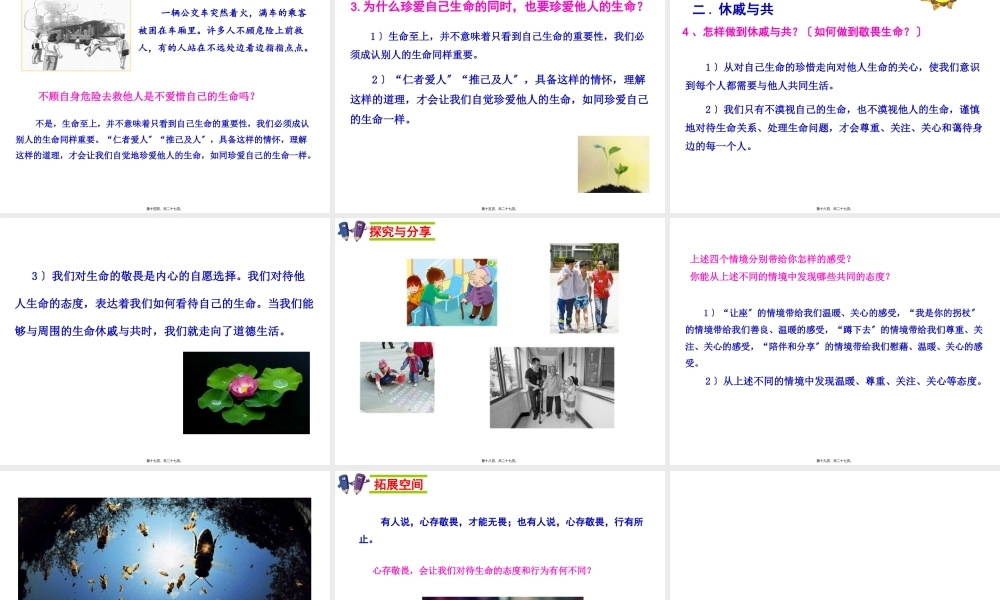
Task: Click the purple pencil characters beside 探究与分享
Action: pos(349,230)
